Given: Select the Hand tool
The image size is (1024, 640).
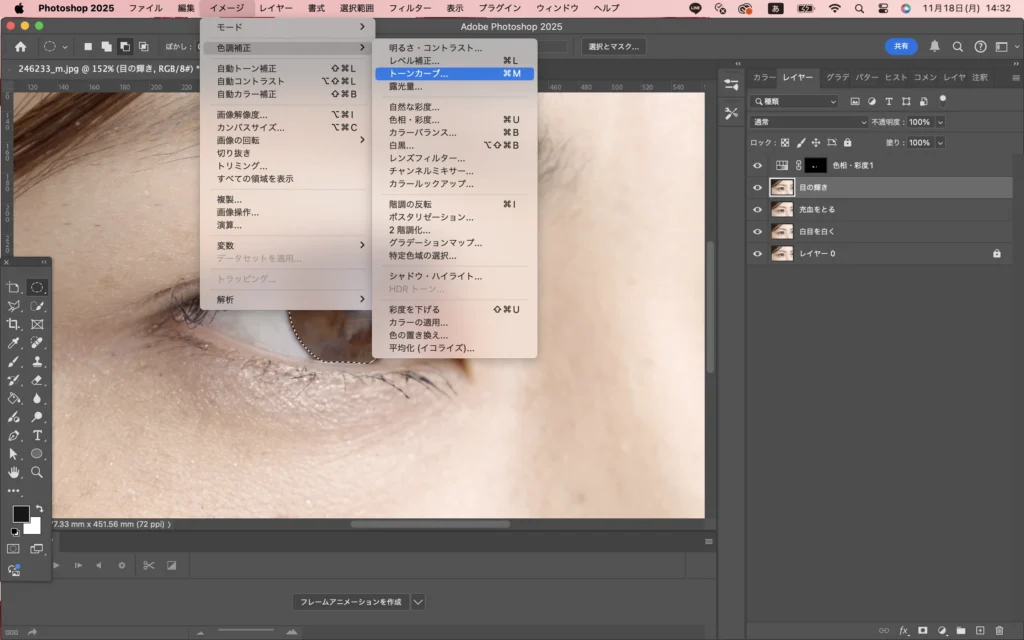Looking at the screenshot, I should click(x=14, y=472).
